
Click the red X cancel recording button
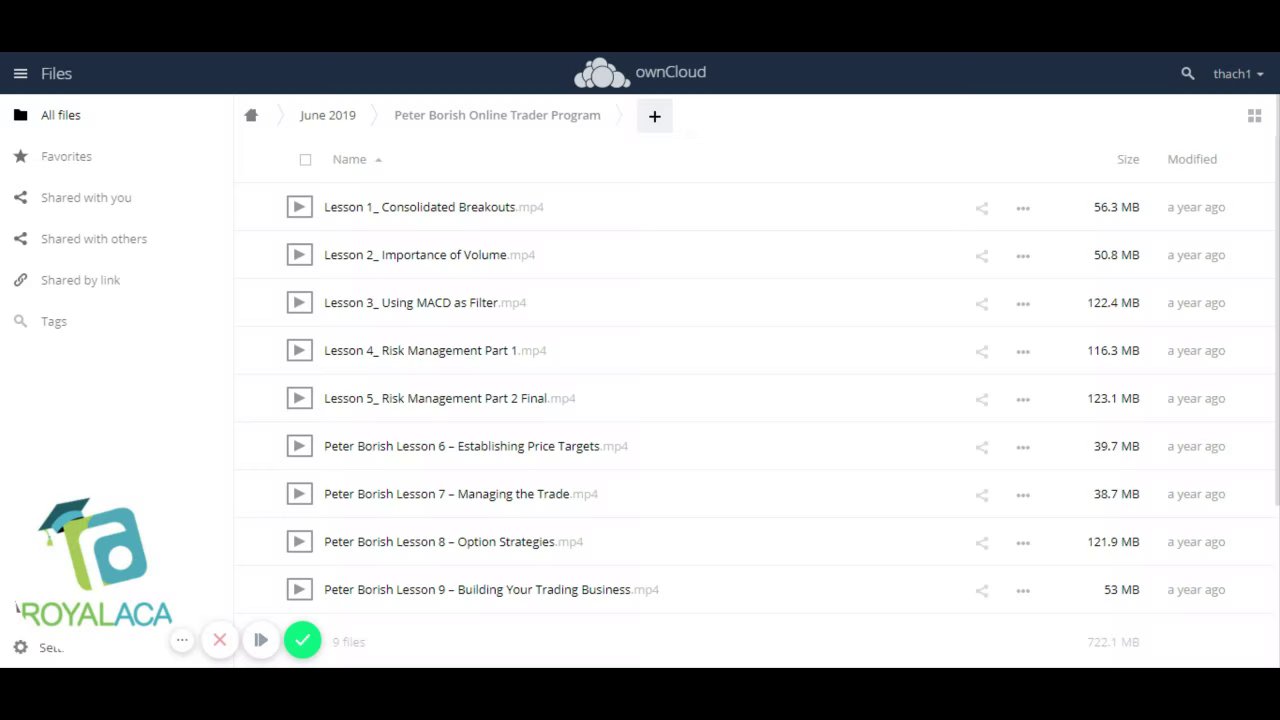click(x=220, y=640)
